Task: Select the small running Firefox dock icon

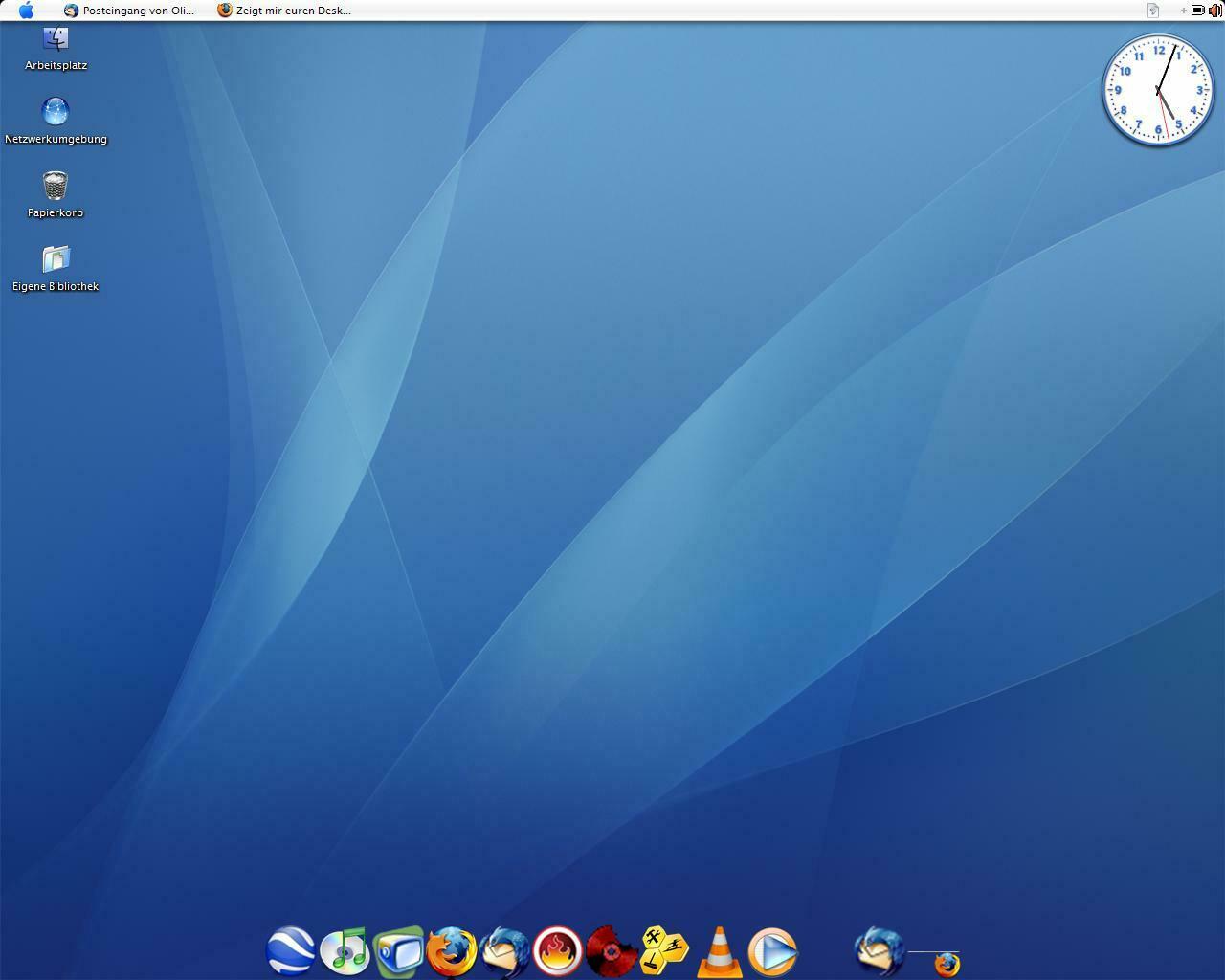Action: tap(947, 964)
